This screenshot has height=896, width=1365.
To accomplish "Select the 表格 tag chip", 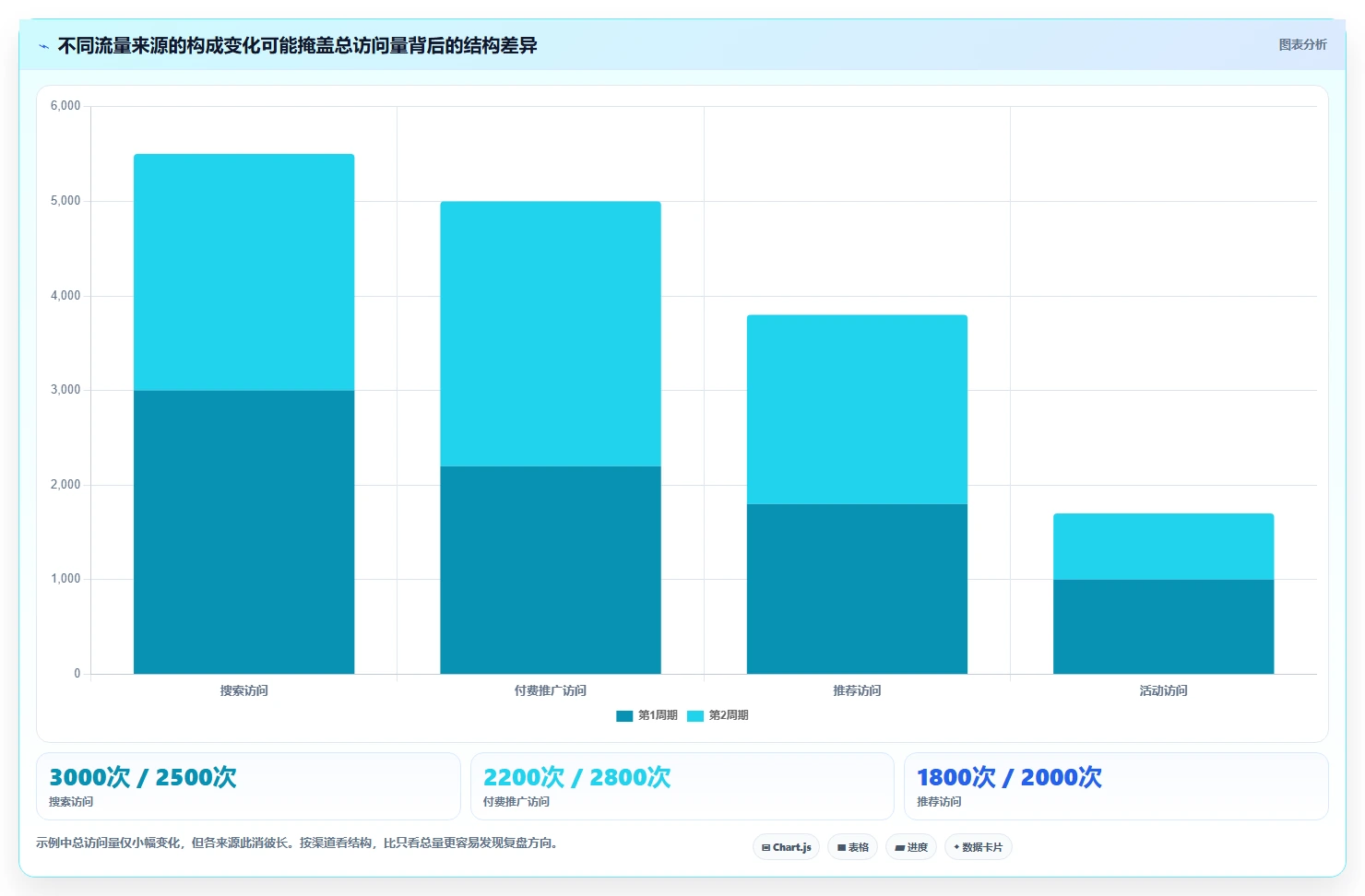I will [852, 847].
